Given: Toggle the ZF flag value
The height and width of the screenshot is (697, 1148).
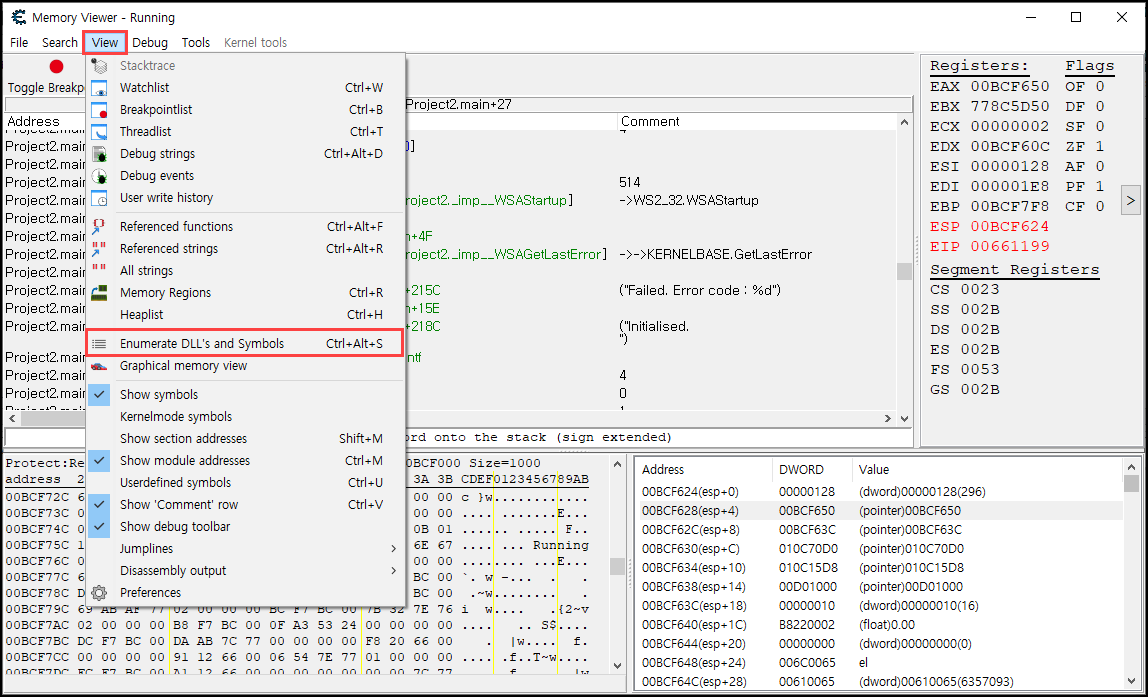Looking at the screenshot, I should (x=1100, y=146).
